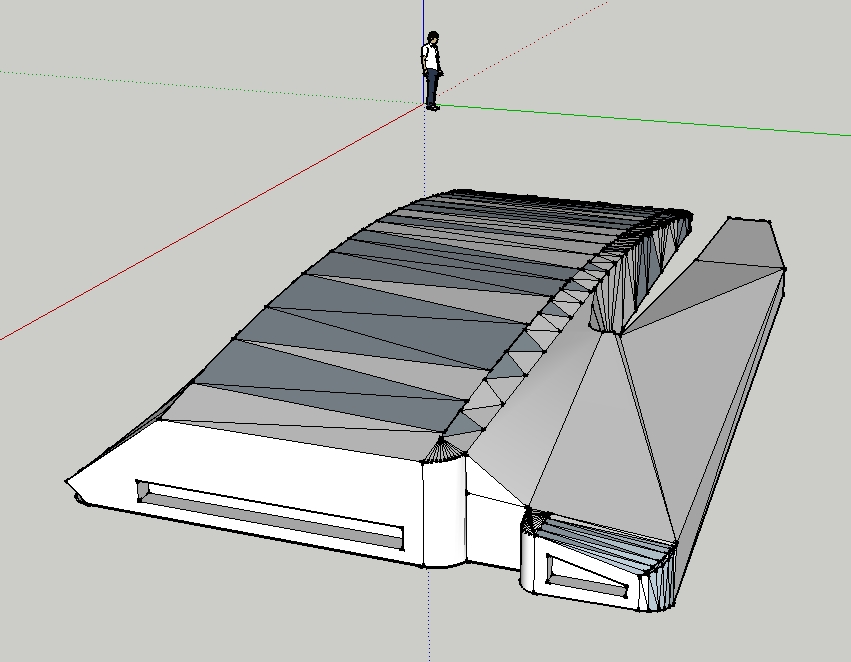Select the long window recess on front wall

click(x=270, y=513)
